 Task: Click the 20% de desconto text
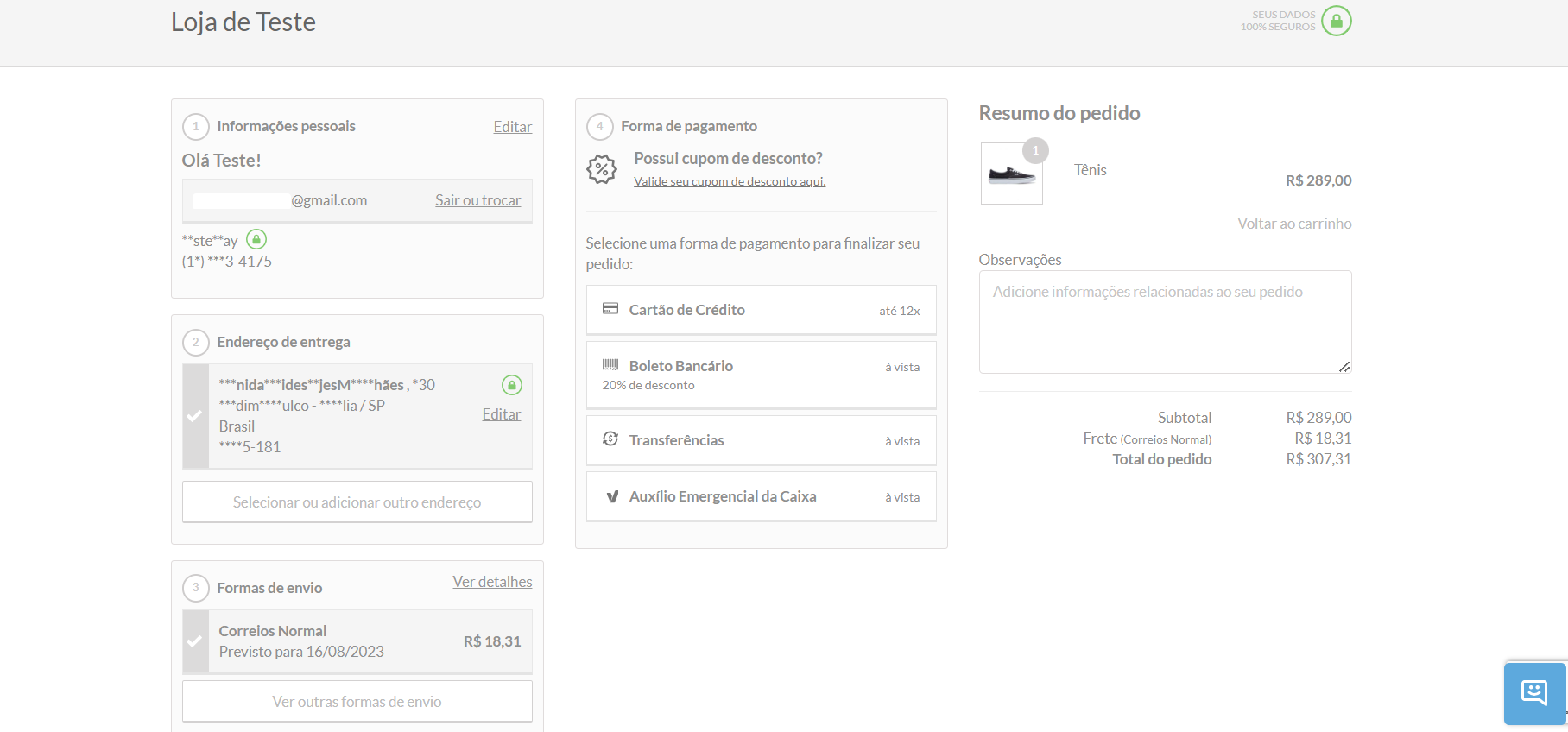pos(648,385)
